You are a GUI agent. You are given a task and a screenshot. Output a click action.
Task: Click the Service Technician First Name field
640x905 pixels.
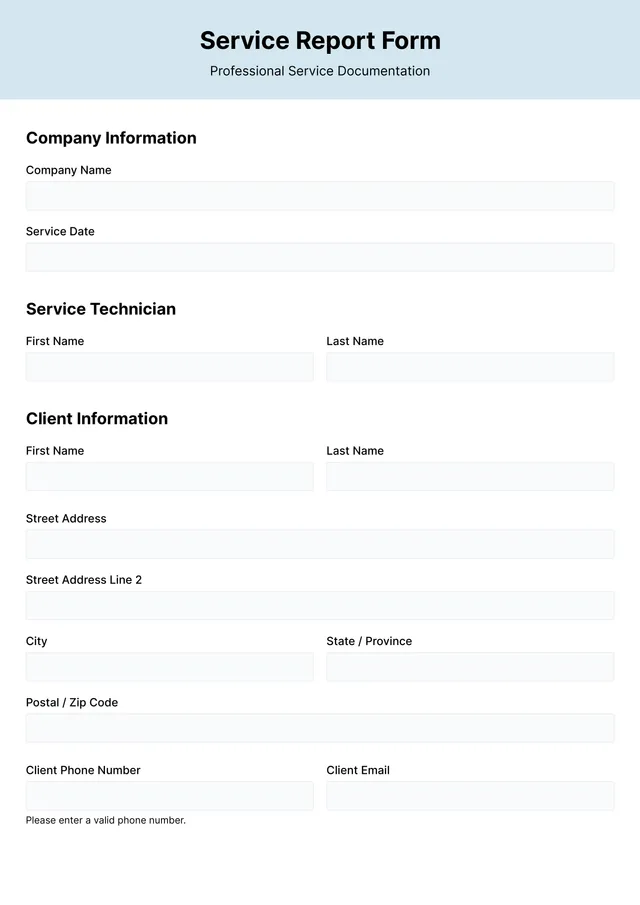(x=169, y=366)
